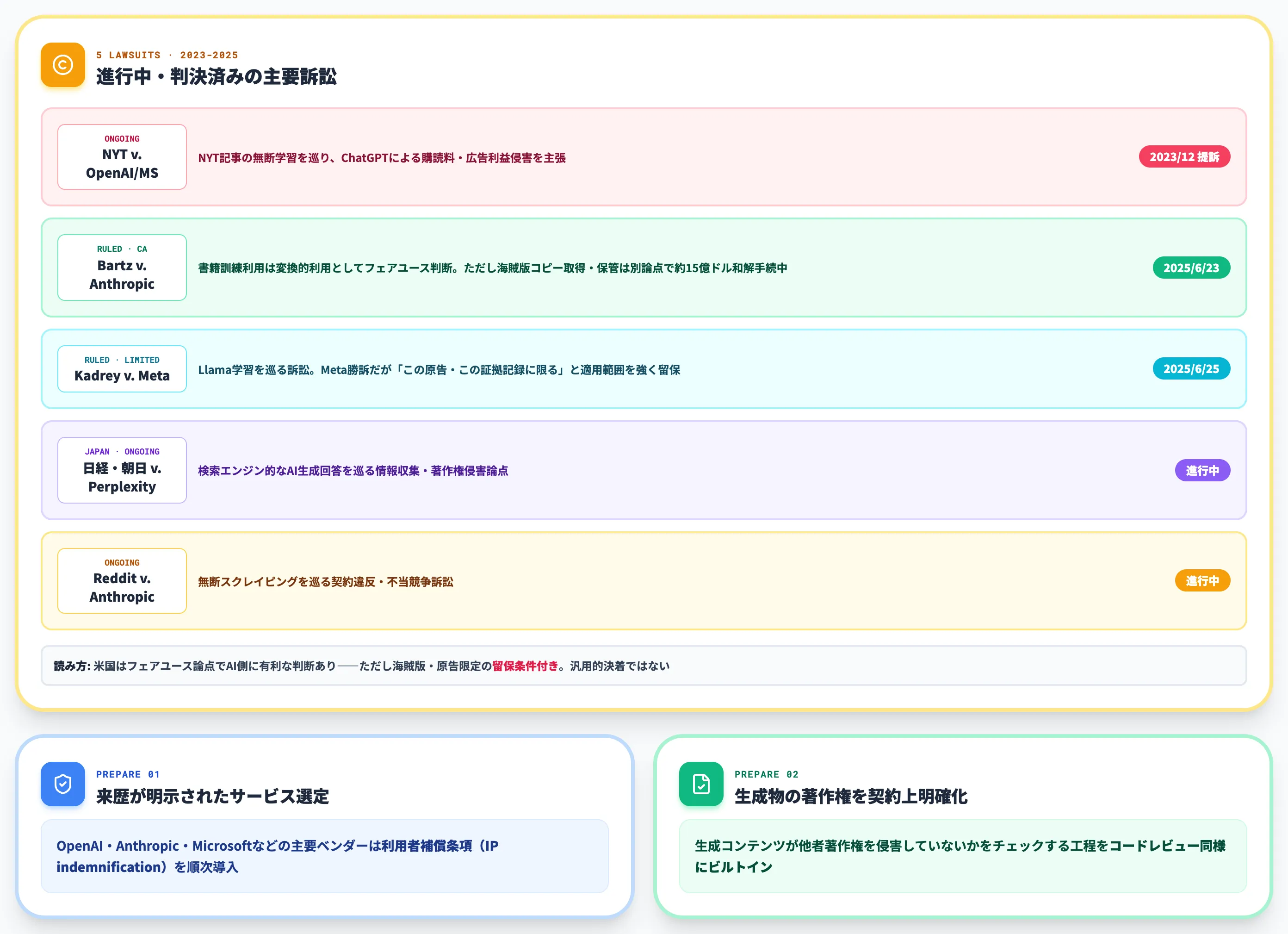Screen dimensions: 1288x934
Task: Click the 読み方 note box
Action: [x=644, y=665]
